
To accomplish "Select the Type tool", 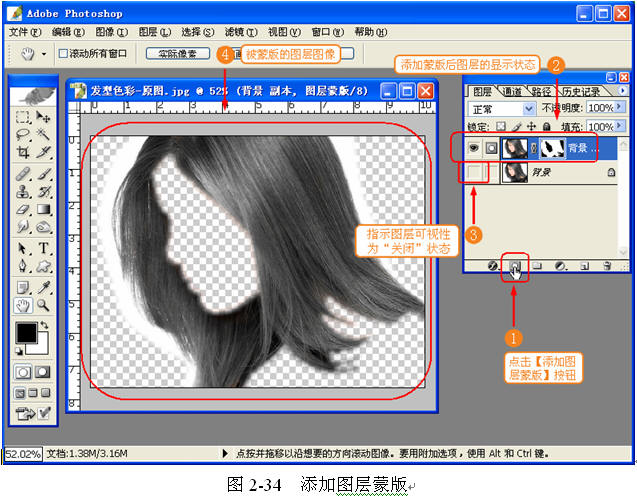I will pos(43,248).
